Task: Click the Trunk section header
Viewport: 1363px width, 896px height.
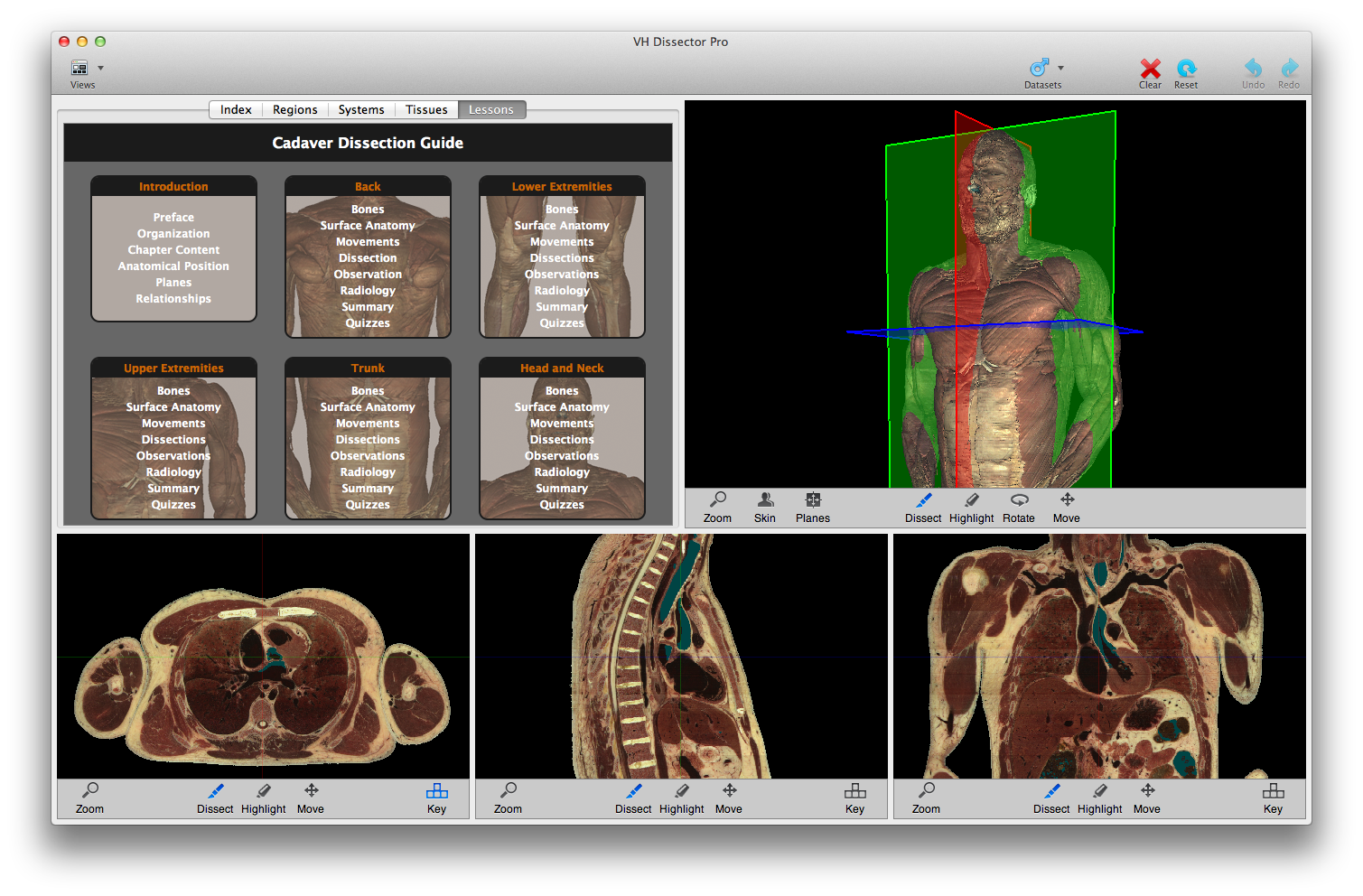Action: click(368, 369)
